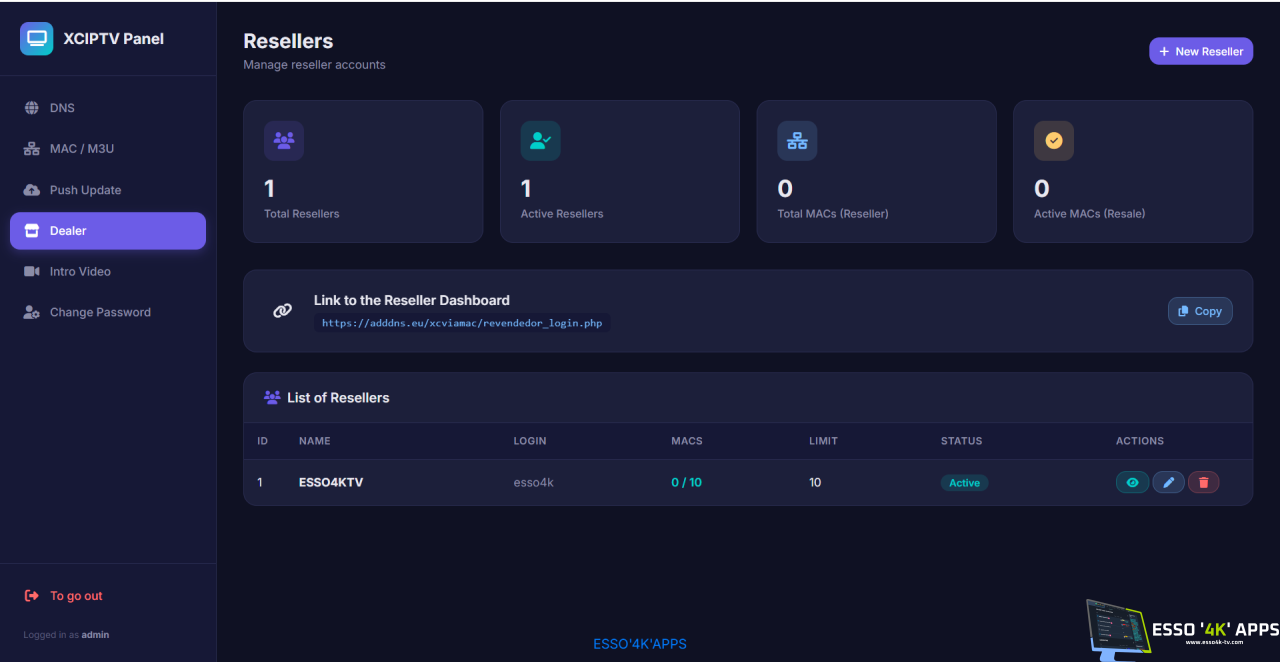Select the Dealer menu item
Image resolution: width=1280 pixels, height=662 pixels.
[x=108, y=231]
